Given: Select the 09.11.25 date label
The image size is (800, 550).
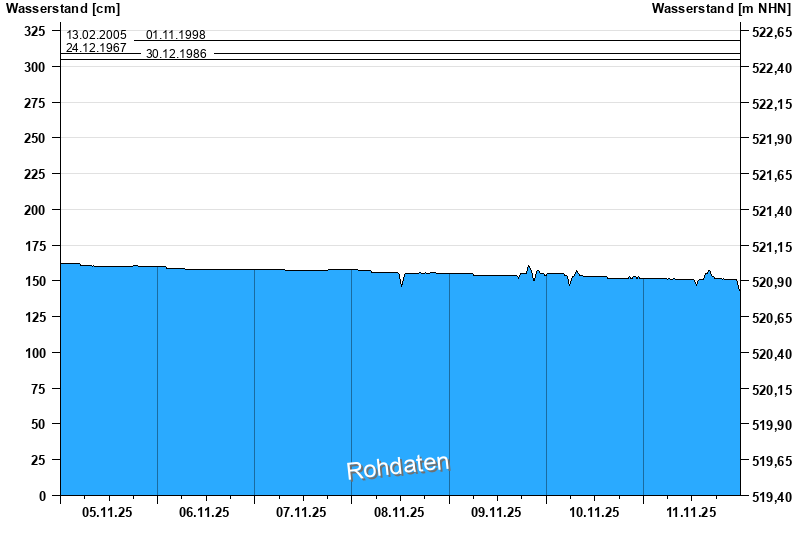Looking at the screenshot, I should tap(496, 512).
